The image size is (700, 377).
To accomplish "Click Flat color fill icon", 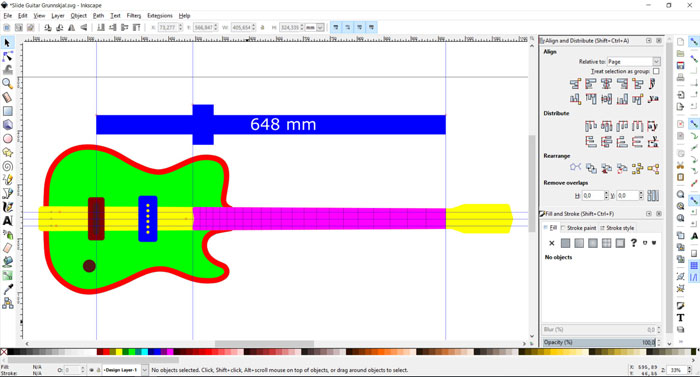I will (565, 243).
